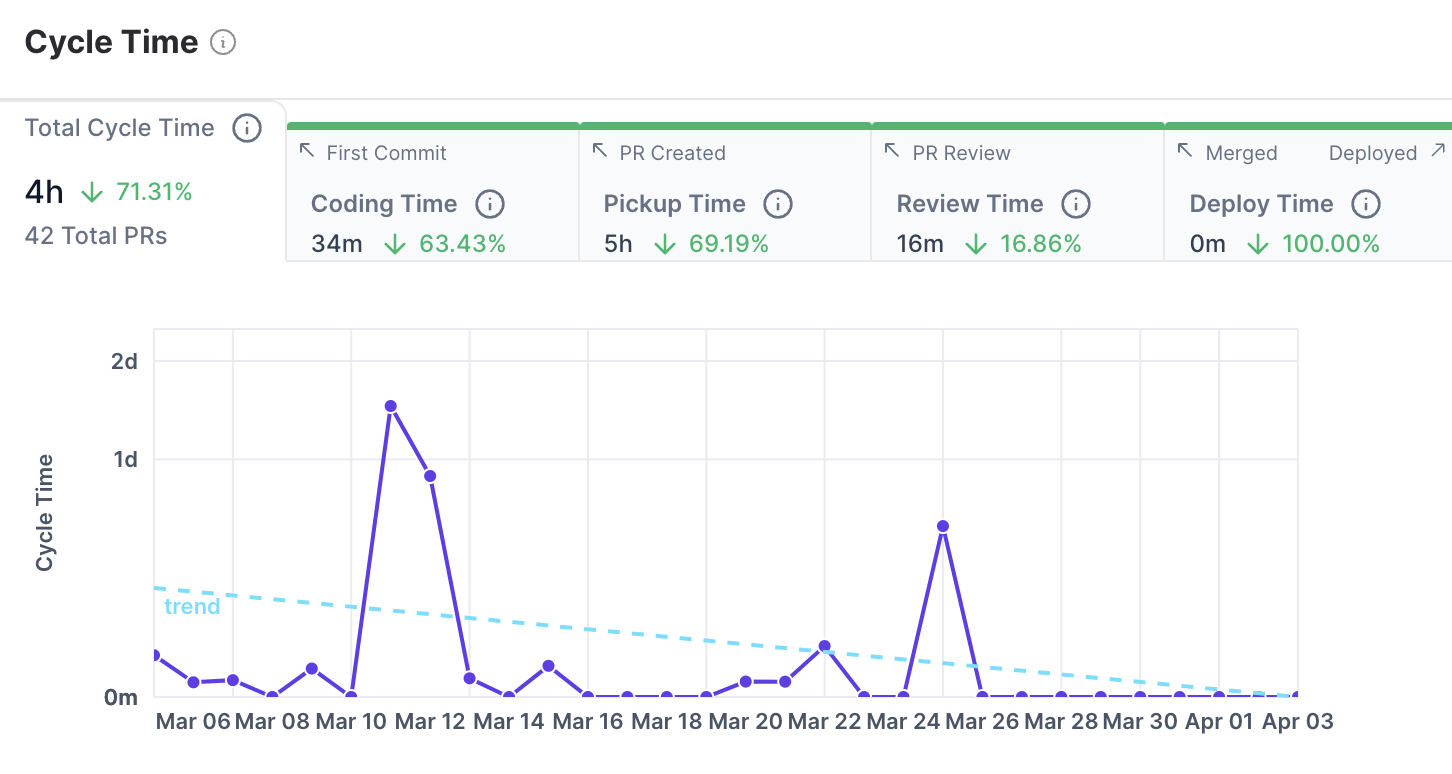
Task: Click green down arrow next to 69.19%
Action: point(665,244)
